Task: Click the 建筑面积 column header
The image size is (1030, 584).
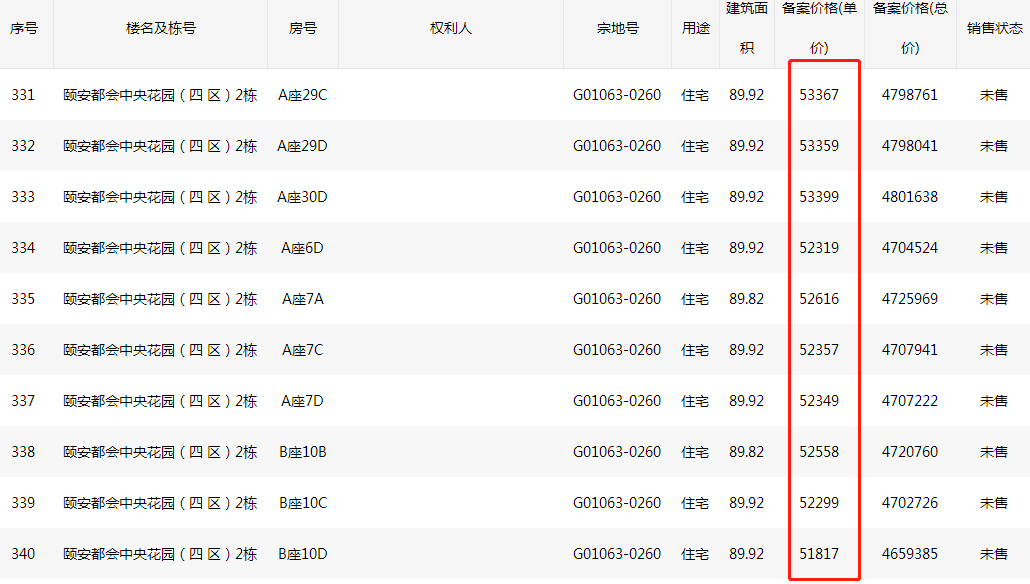Action: [747, 28]
